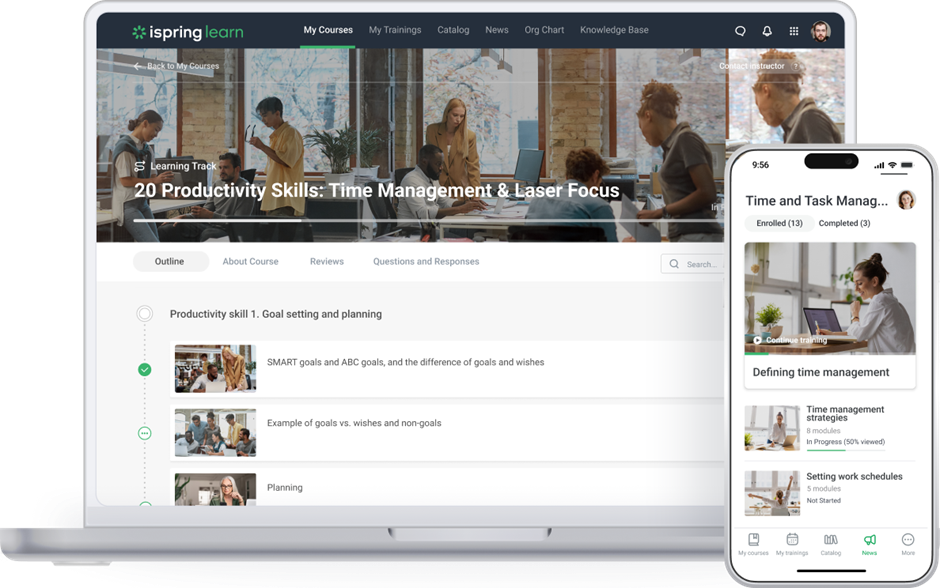This screenshot has height=588, width=940.
Task: Open the chat messages icon in header
Action: tap(740, 31)
